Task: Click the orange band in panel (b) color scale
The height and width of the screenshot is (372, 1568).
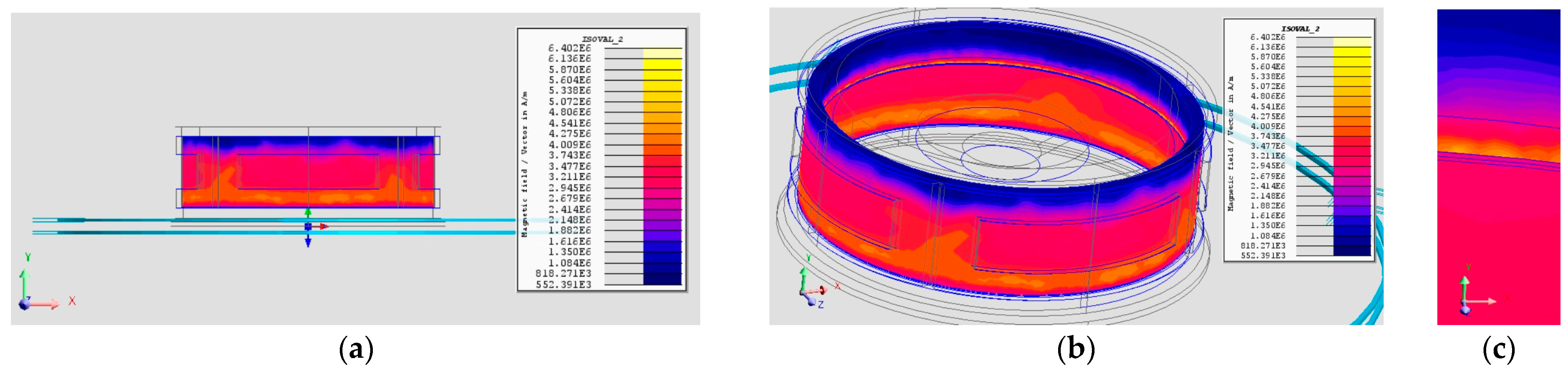Action: pos(1352,122)
